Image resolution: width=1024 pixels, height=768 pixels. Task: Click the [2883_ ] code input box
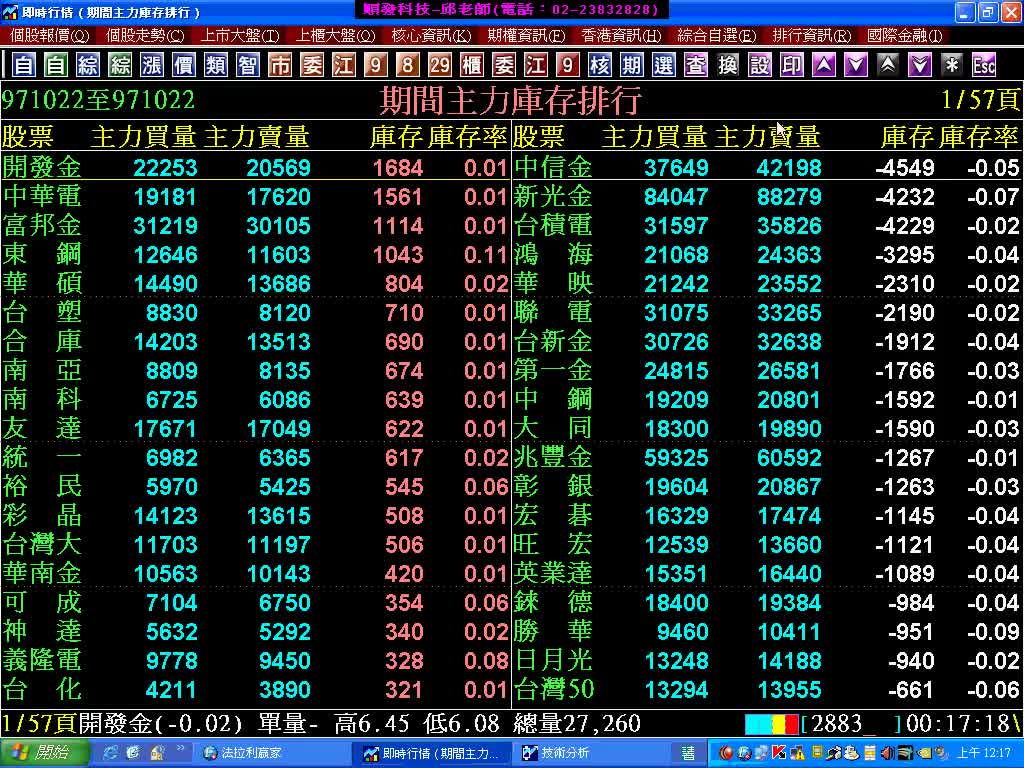tap(851, 724)
